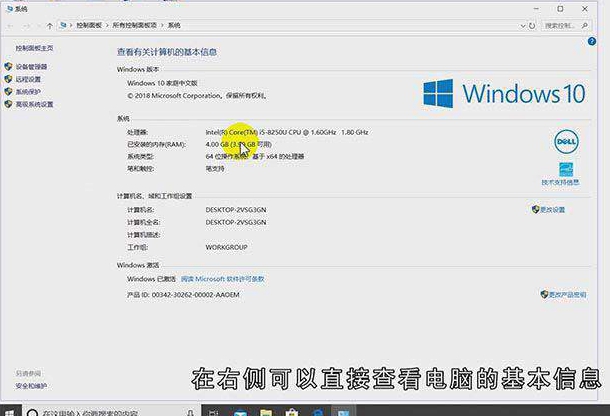Viewport: 610px width, 416px height.
Task: Expand the chevron after 所有控制面板项 breadcrumb
Action: click(x=162, y=25)
